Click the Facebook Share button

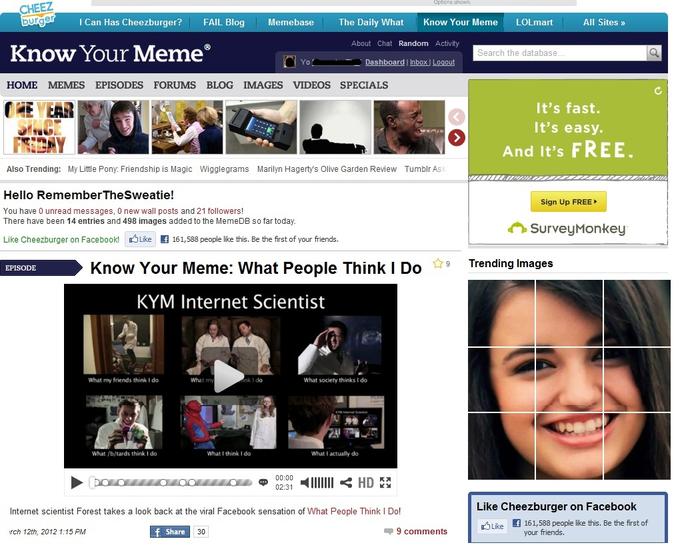[x=170, y=532]
